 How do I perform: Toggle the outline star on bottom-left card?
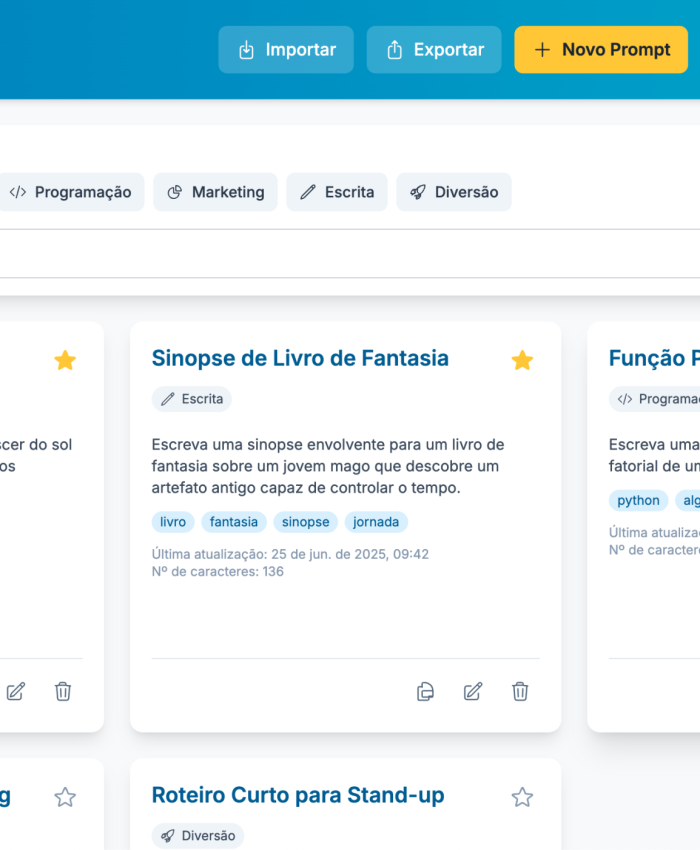[x=65, y=797]
